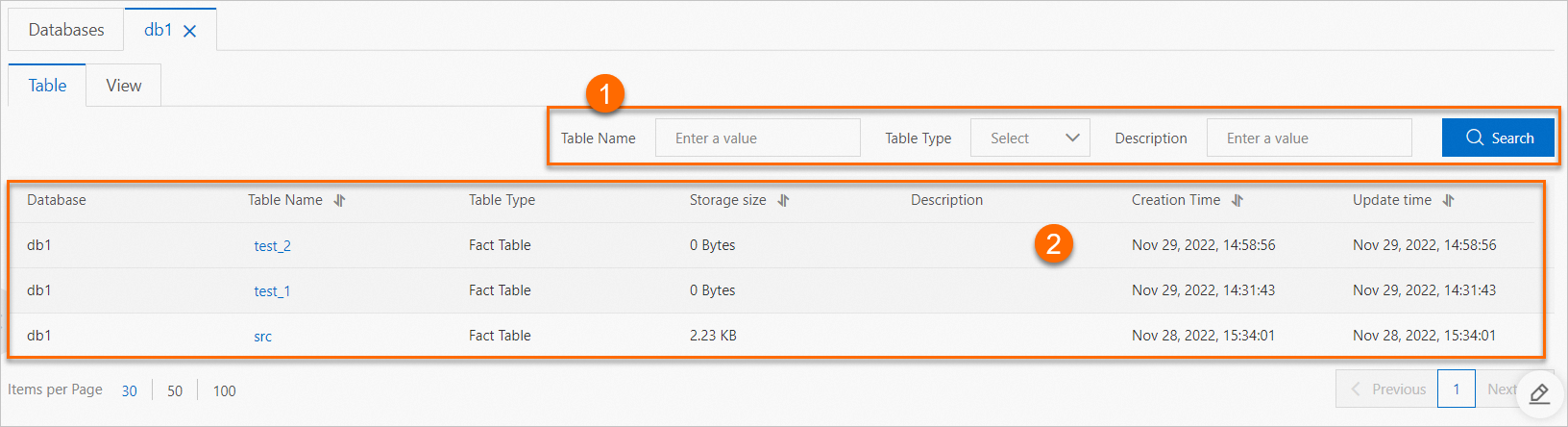1568x427 pixels.
Task: Open the src table link
Action: (x=262, y=337)
